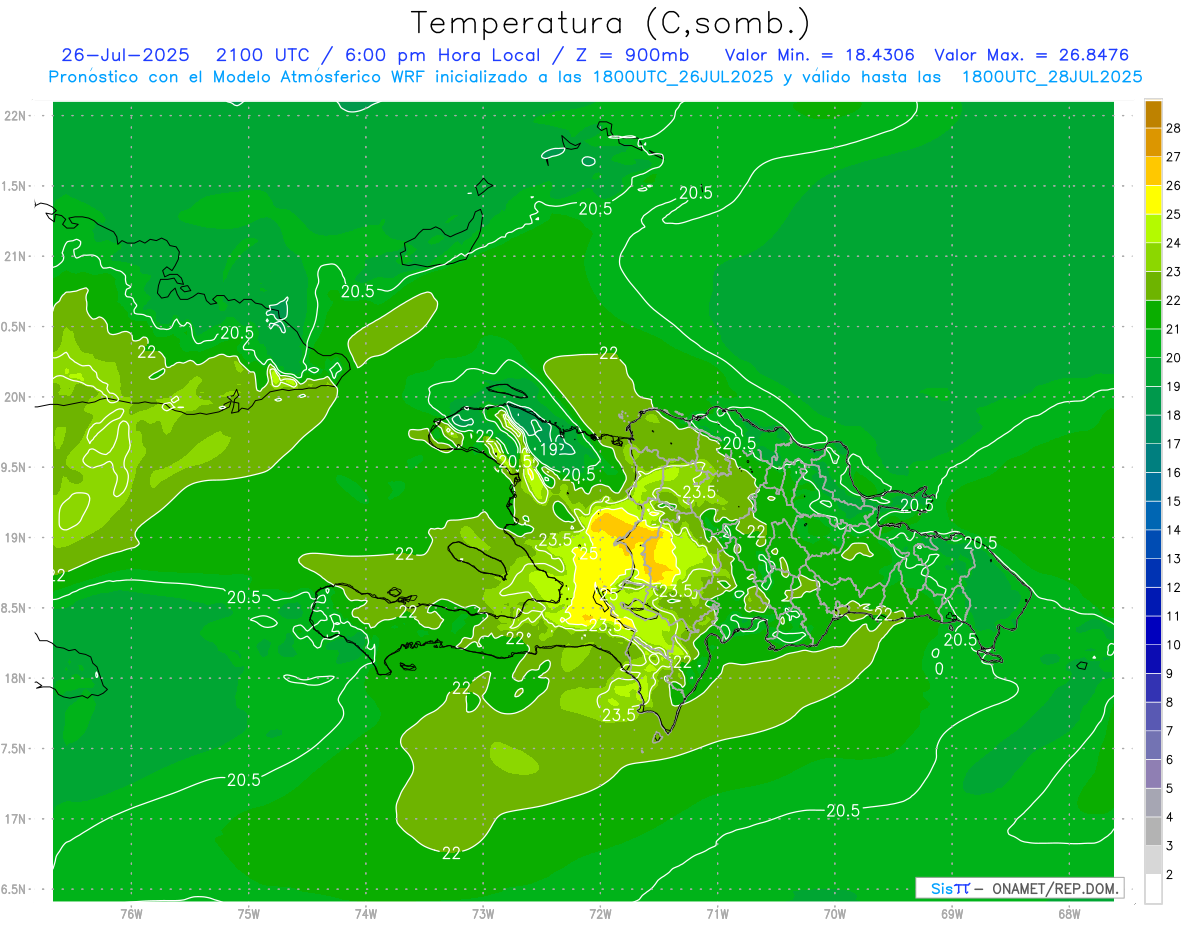Click the yellow legend band between 25 and 26
The image size is (1200, 927).
tap(1153, 200)
